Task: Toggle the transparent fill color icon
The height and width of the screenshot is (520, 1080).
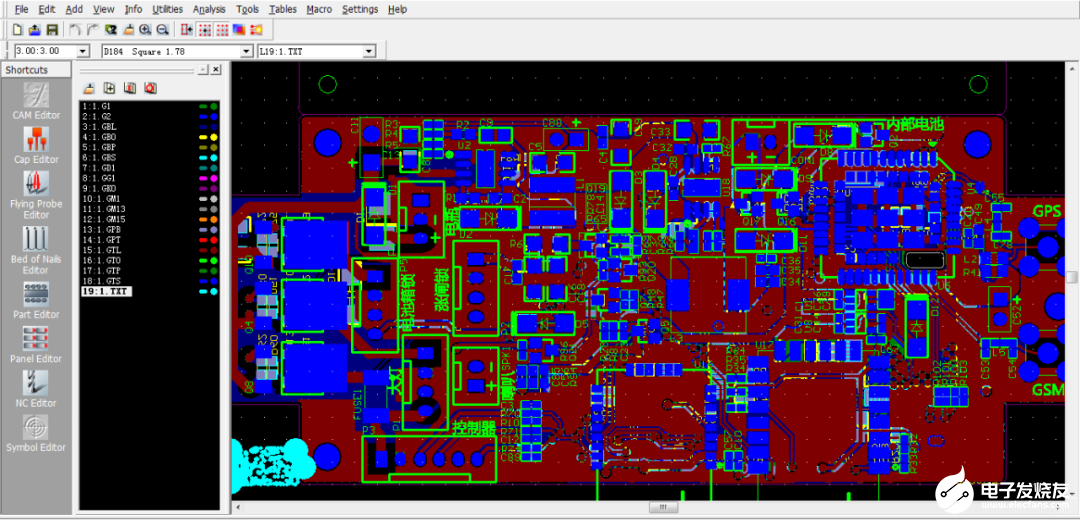Action: coord(239,30)
